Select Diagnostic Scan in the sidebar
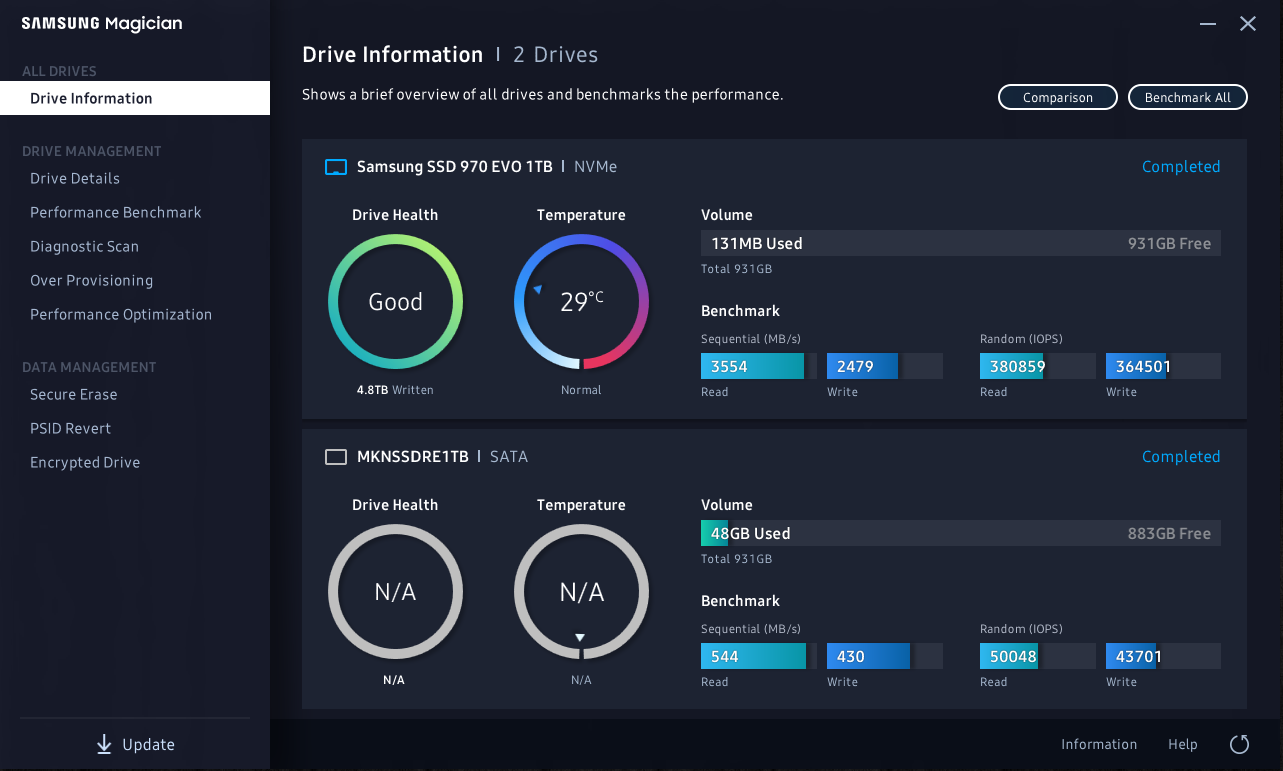The image size is (1283, 771). coord(84,247)
